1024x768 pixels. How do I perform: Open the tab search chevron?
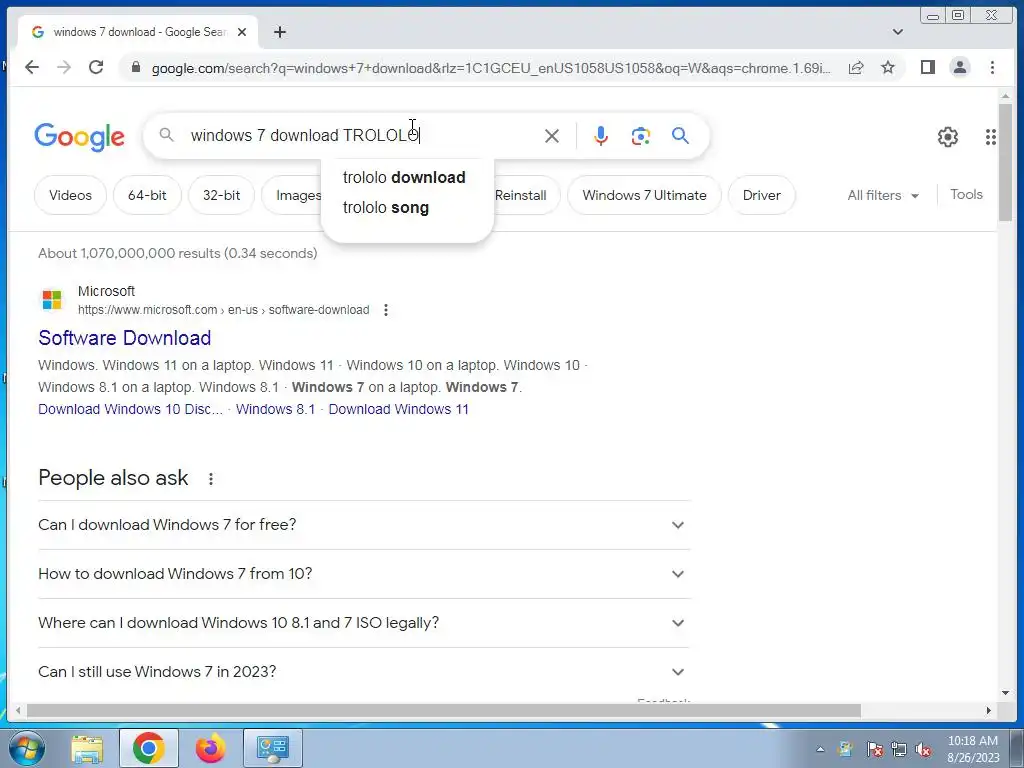[898, 32]
